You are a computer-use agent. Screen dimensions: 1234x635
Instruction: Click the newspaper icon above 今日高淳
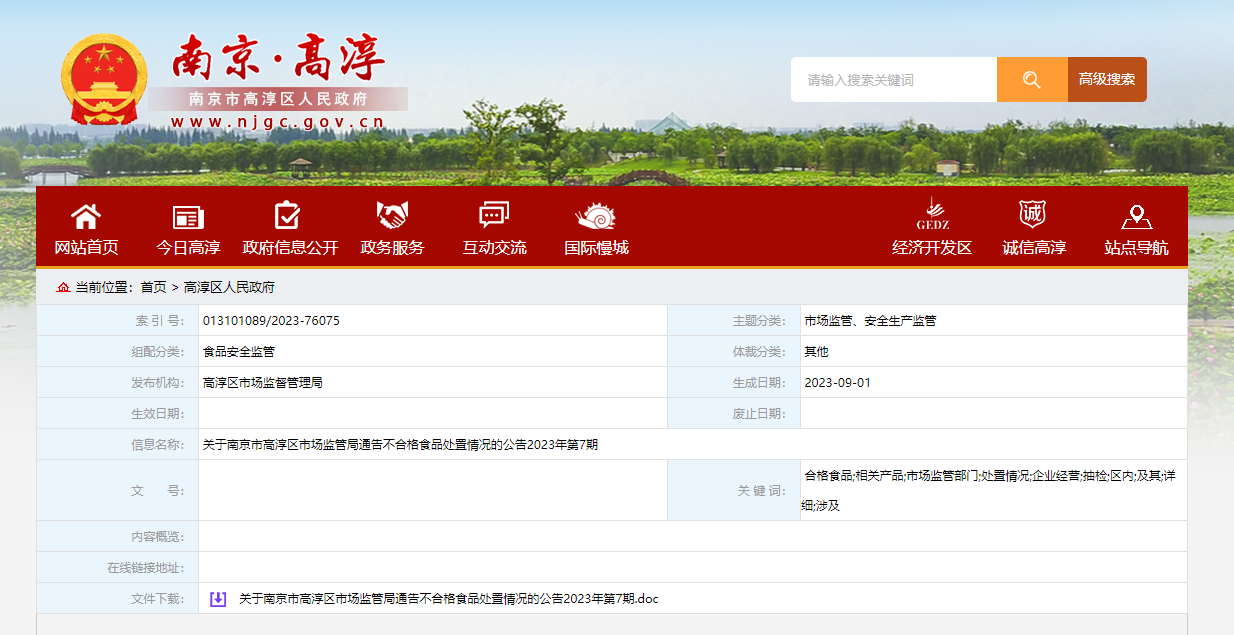pos(188,216)
